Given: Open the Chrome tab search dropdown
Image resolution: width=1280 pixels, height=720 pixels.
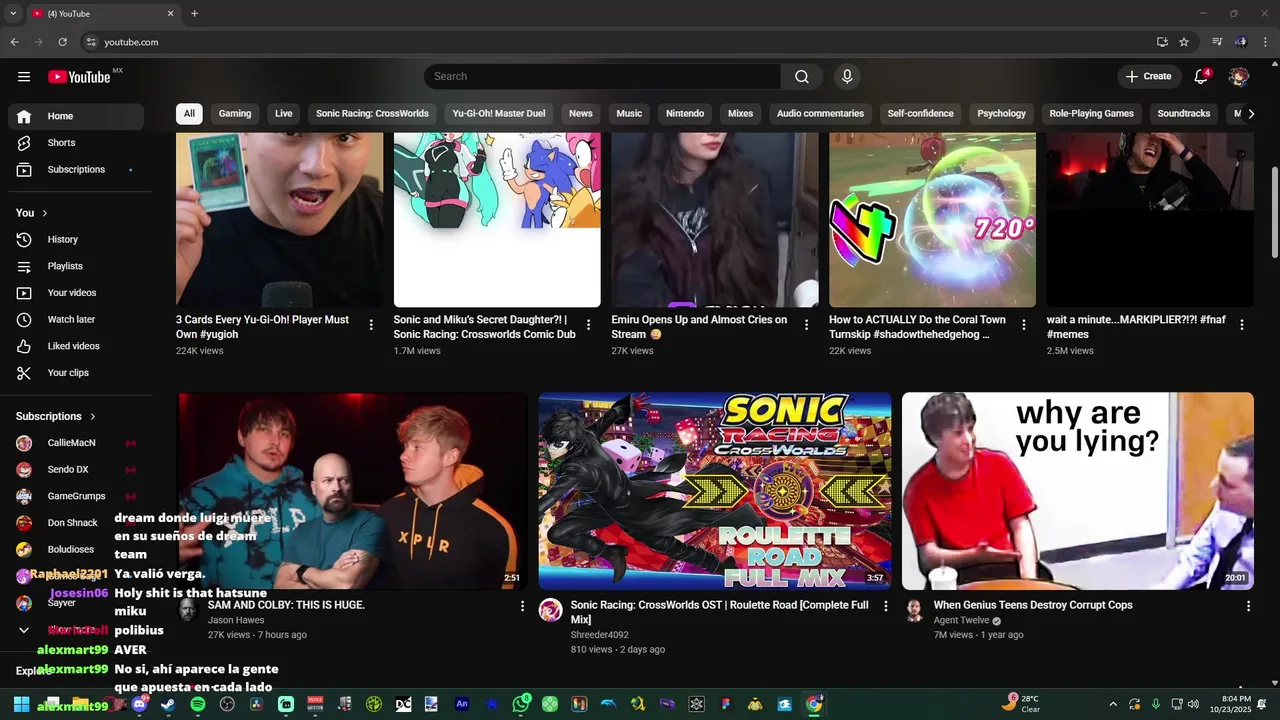Looking at the screenshot, I should pyautogui.click(x=13, y=13).
